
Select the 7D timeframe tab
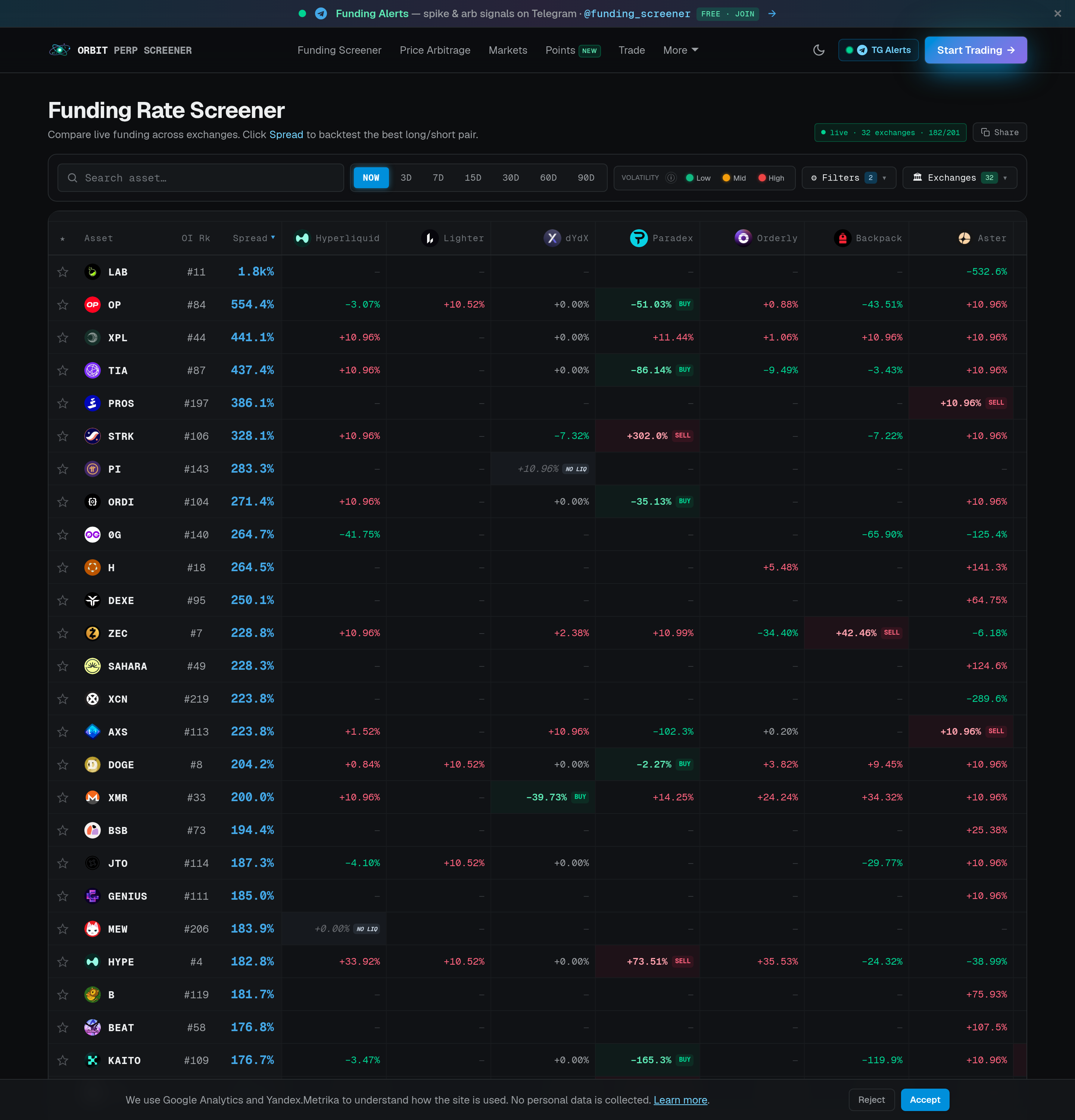click(x=438, y=178)
